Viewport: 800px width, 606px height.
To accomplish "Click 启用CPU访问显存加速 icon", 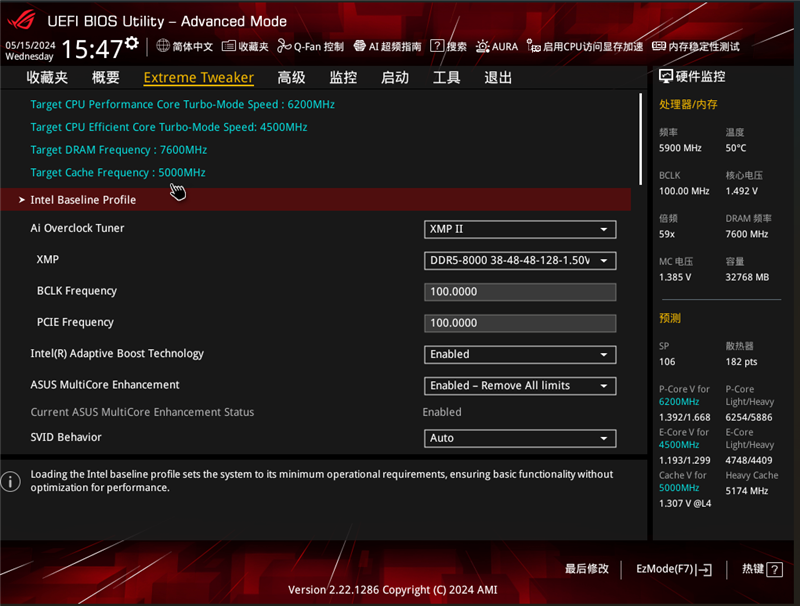I will [534, 46].
